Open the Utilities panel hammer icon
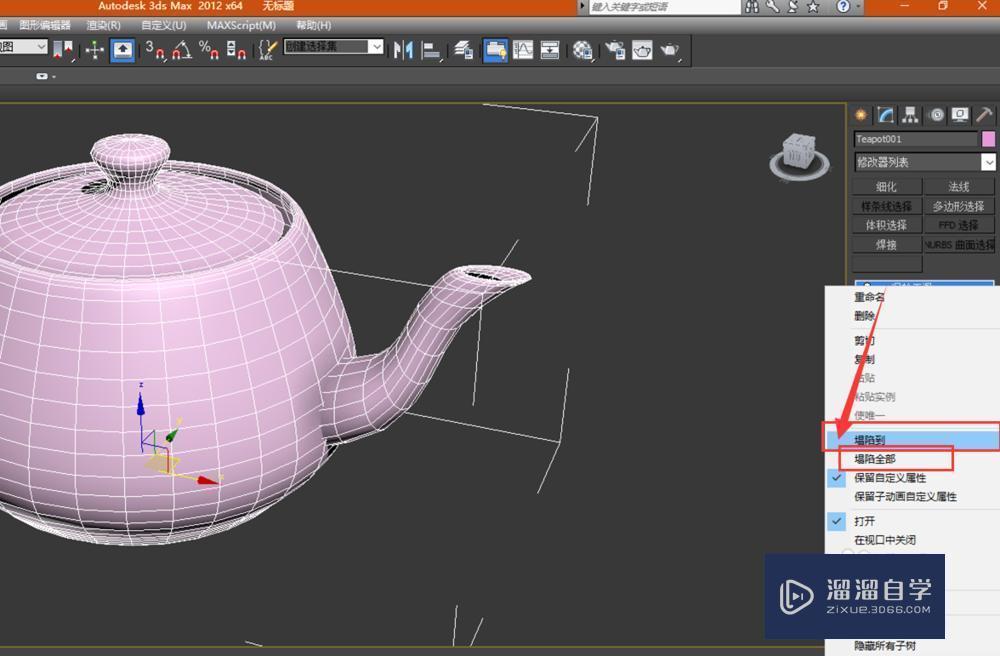This screenshot has width=1000, height=656. click(x=985, y=115)
